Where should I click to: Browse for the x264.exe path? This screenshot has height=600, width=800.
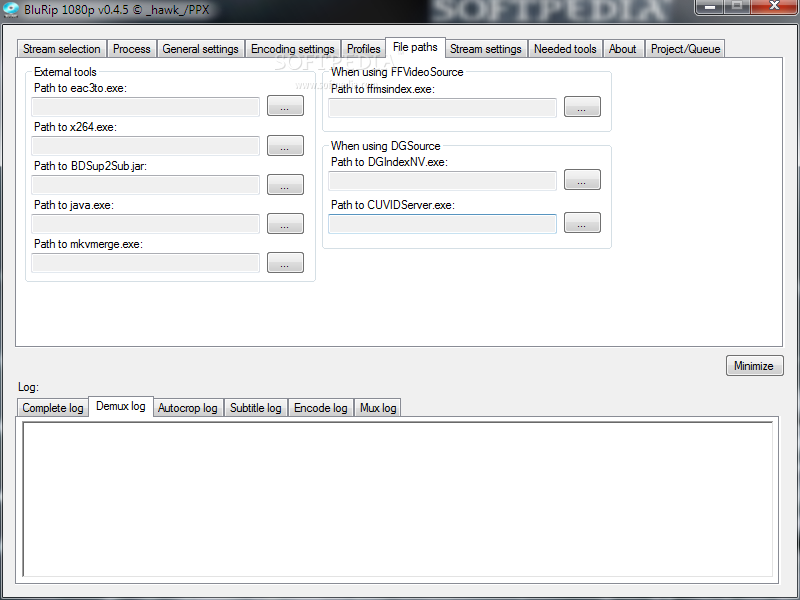point(285,145)
